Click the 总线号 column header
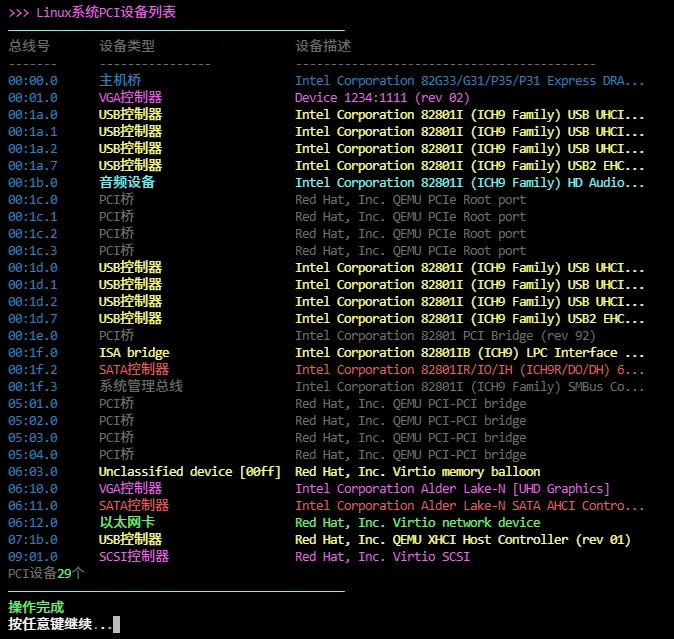The width and height of the screenshot is (674, 639). tap(29, 46)
